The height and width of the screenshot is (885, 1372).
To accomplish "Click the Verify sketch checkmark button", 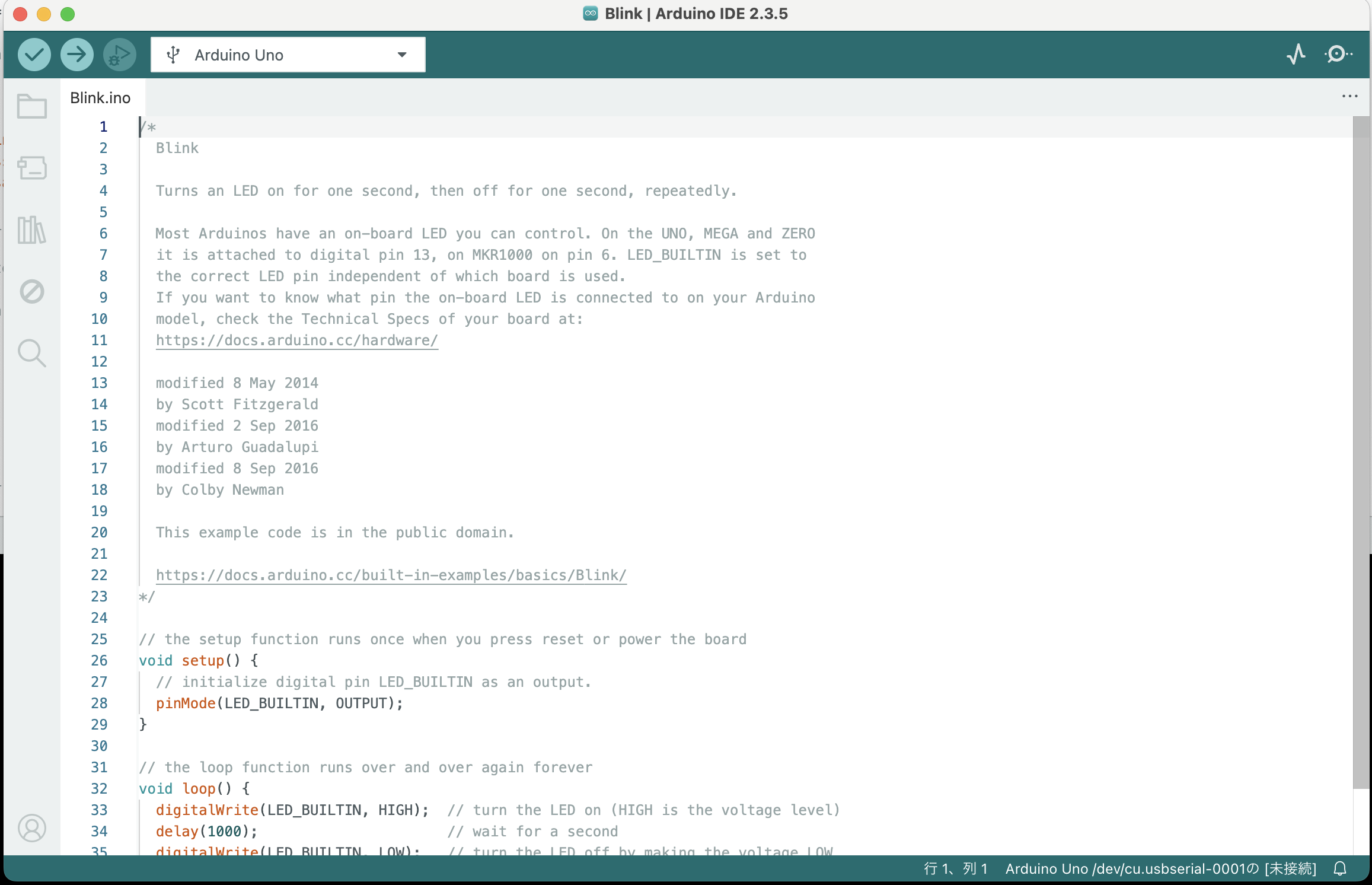I will coord(34,55).
